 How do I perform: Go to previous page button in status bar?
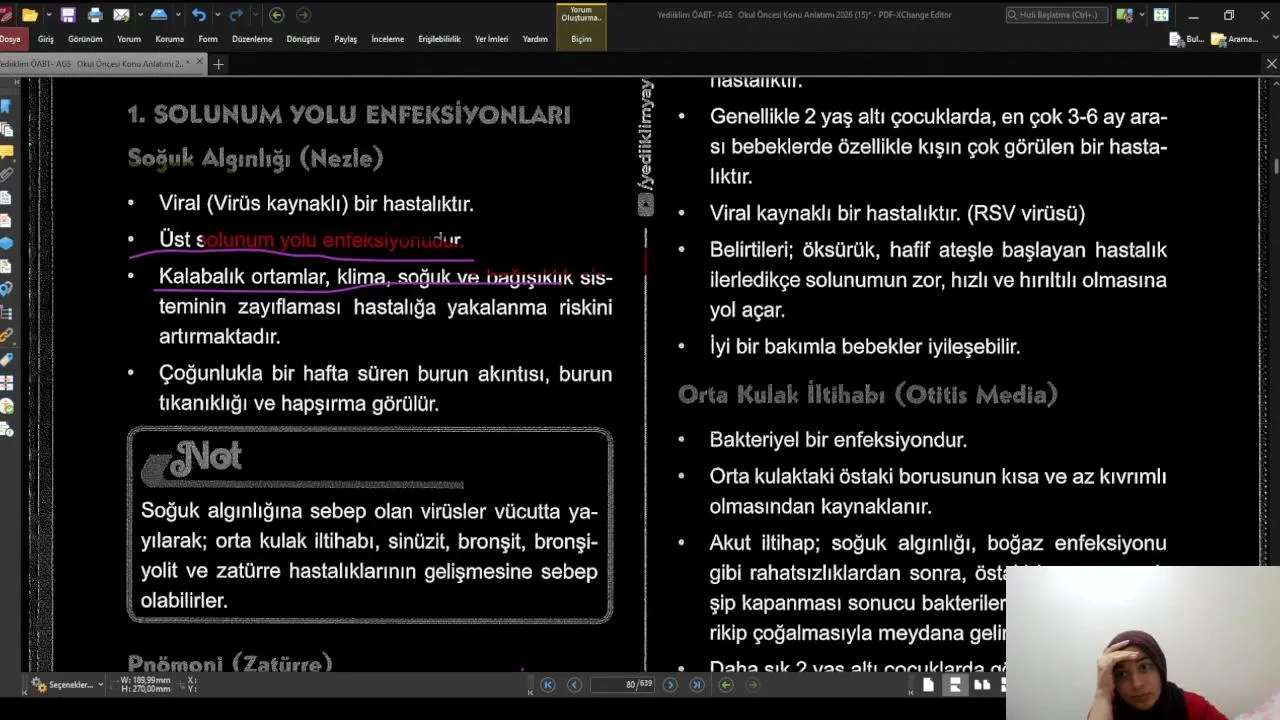coord(574,685)
